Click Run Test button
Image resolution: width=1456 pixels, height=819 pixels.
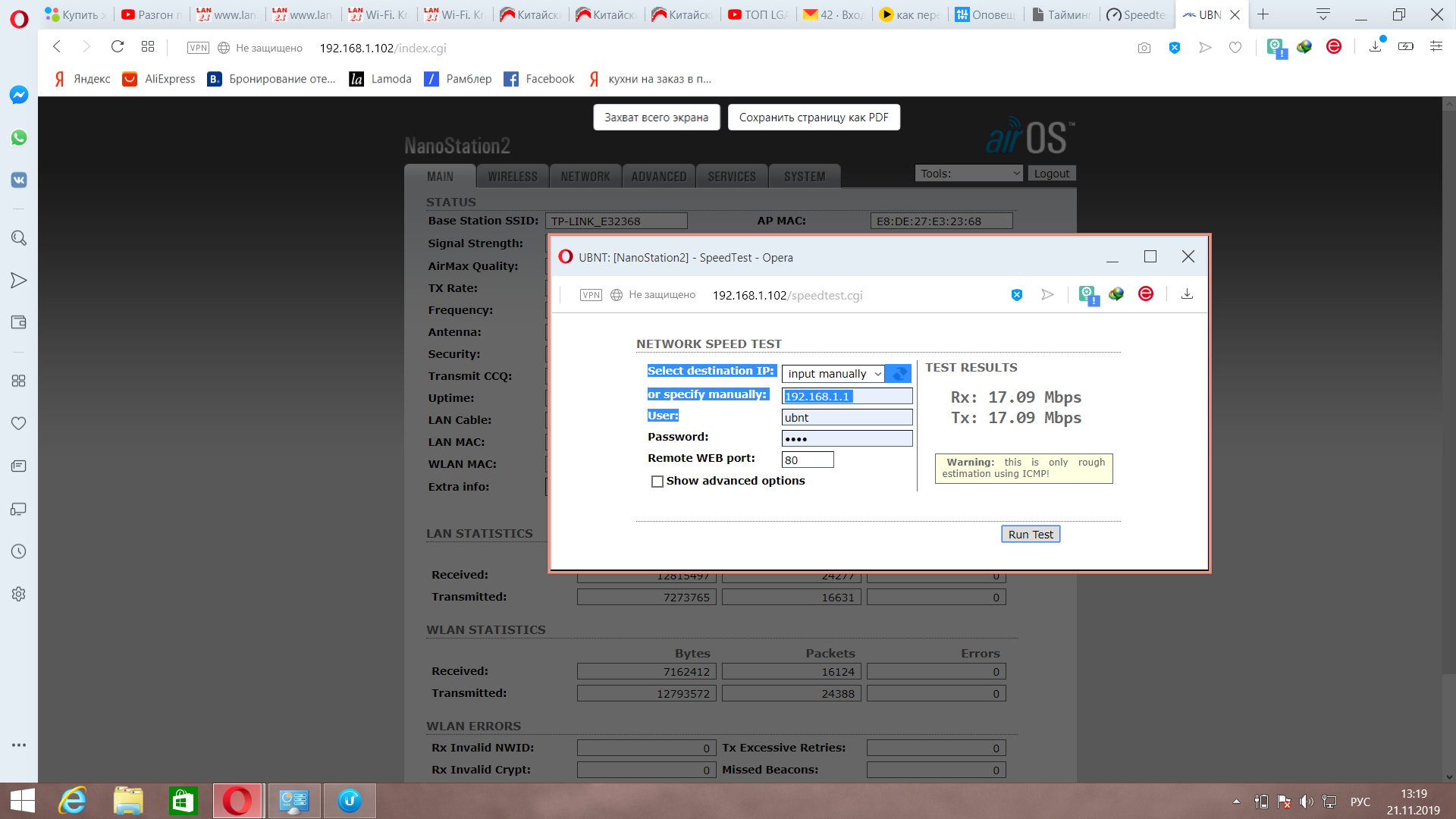coord(1031,534)
